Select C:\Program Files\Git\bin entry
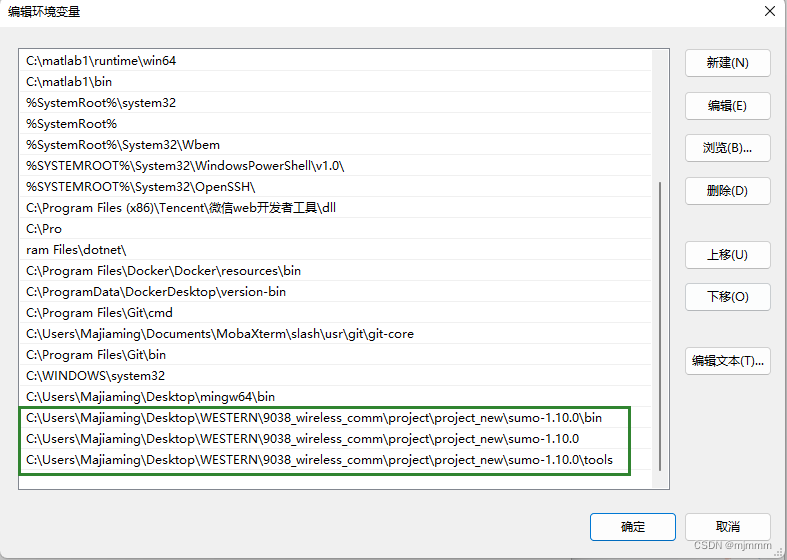This screenshot has width=787, height=560. (x=335, y=355)
